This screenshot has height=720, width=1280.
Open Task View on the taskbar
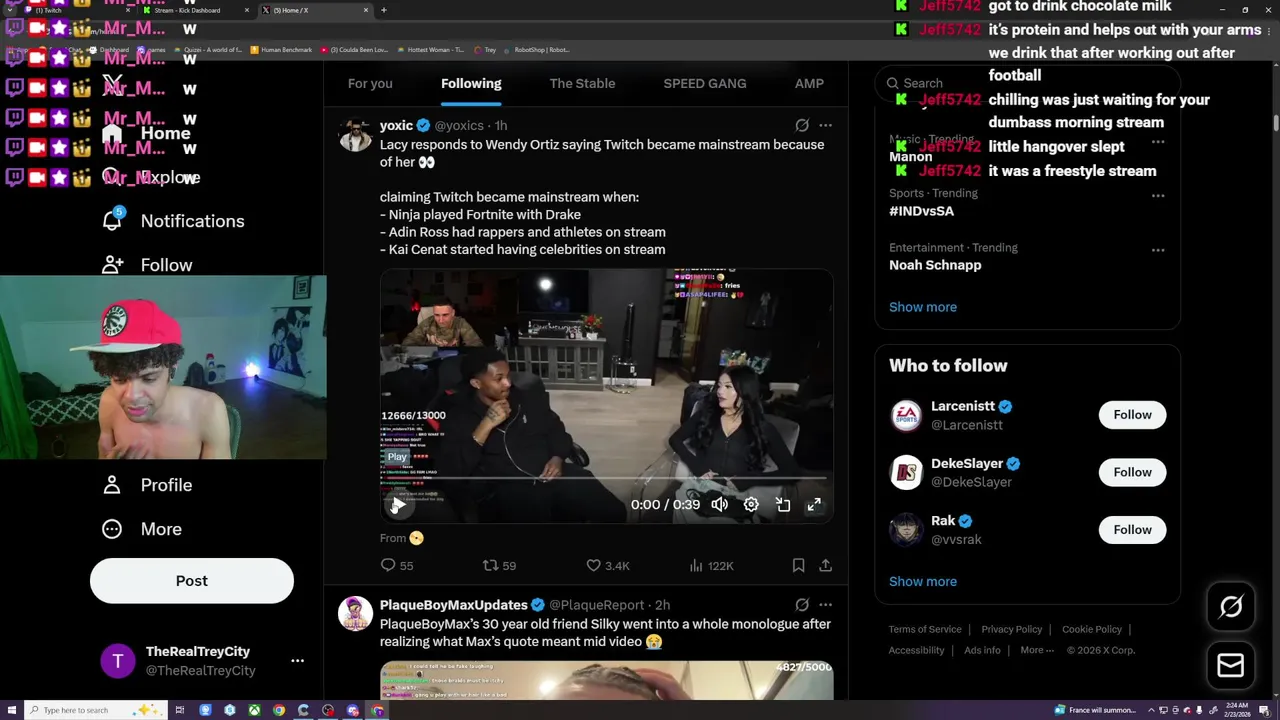[x=180, y=710]
